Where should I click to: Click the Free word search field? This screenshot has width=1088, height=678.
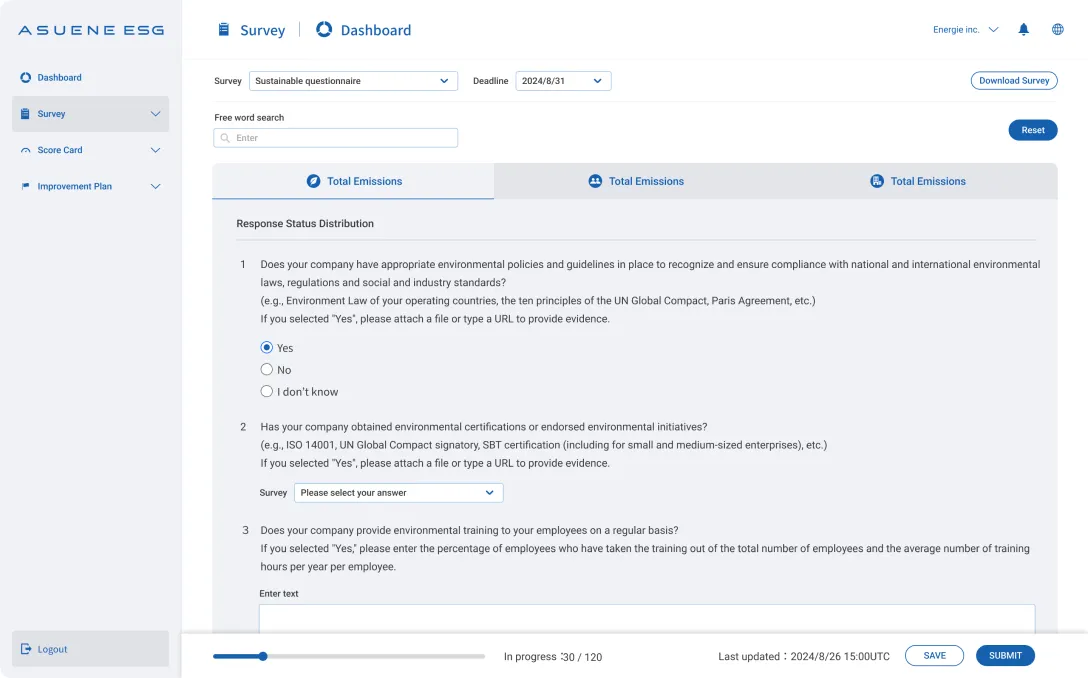pyautogui.click(x=336, y=138)
